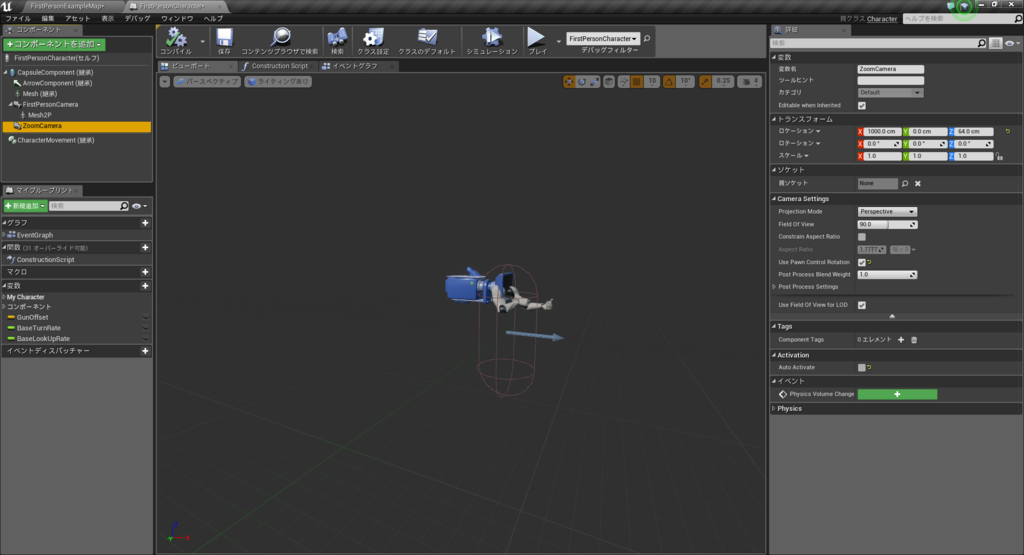Toggle rotation snapping triangle icon
The height and width of the screenshot is (555, 1024).
[669, 82]
